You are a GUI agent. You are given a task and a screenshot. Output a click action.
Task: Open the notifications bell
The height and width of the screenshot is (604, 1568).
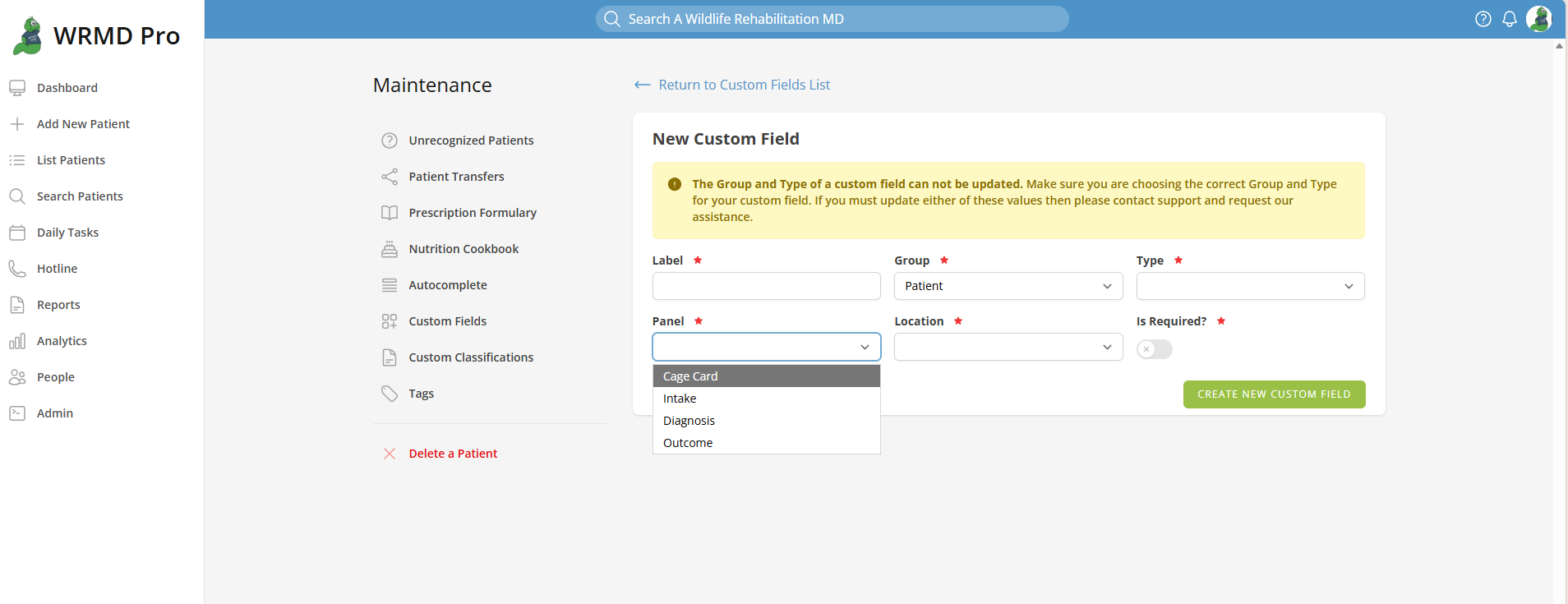(x=1509, y=19)
